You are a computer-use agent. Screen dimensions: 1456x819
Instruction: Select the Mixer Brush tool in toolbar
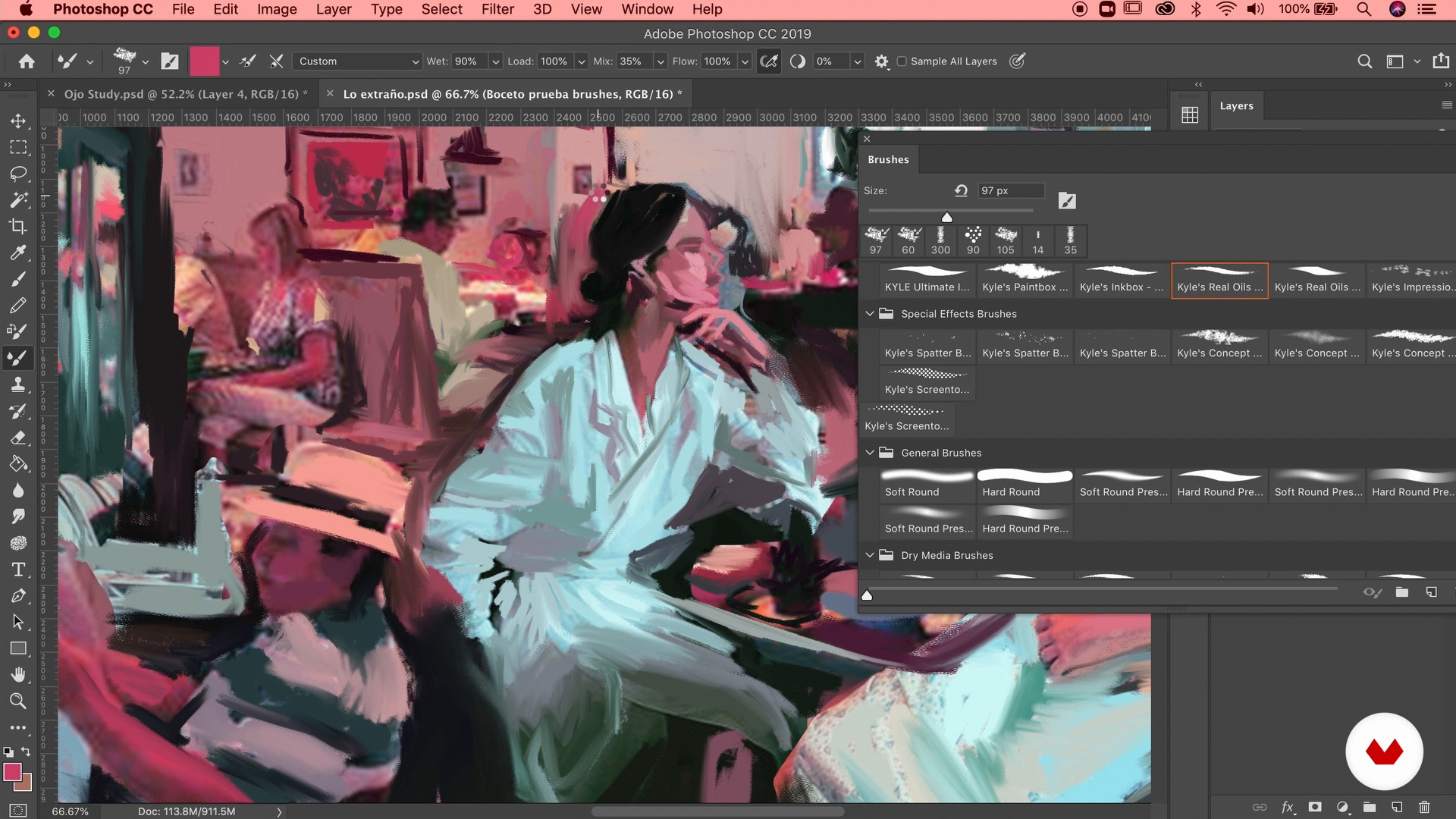click(x=18, y=358)
